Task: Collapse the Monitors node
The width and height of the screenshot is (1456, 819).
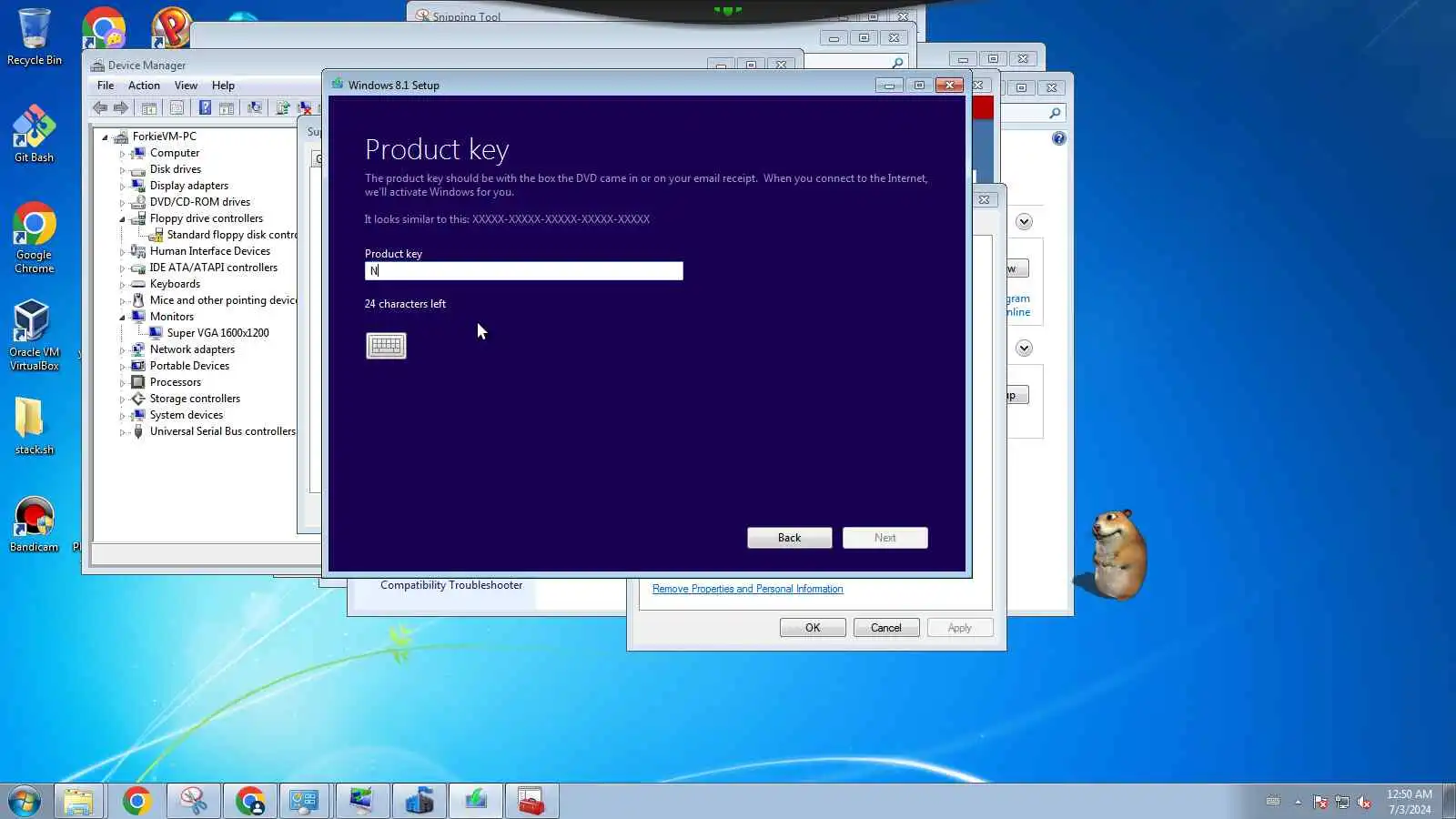Action: [122, 318]
